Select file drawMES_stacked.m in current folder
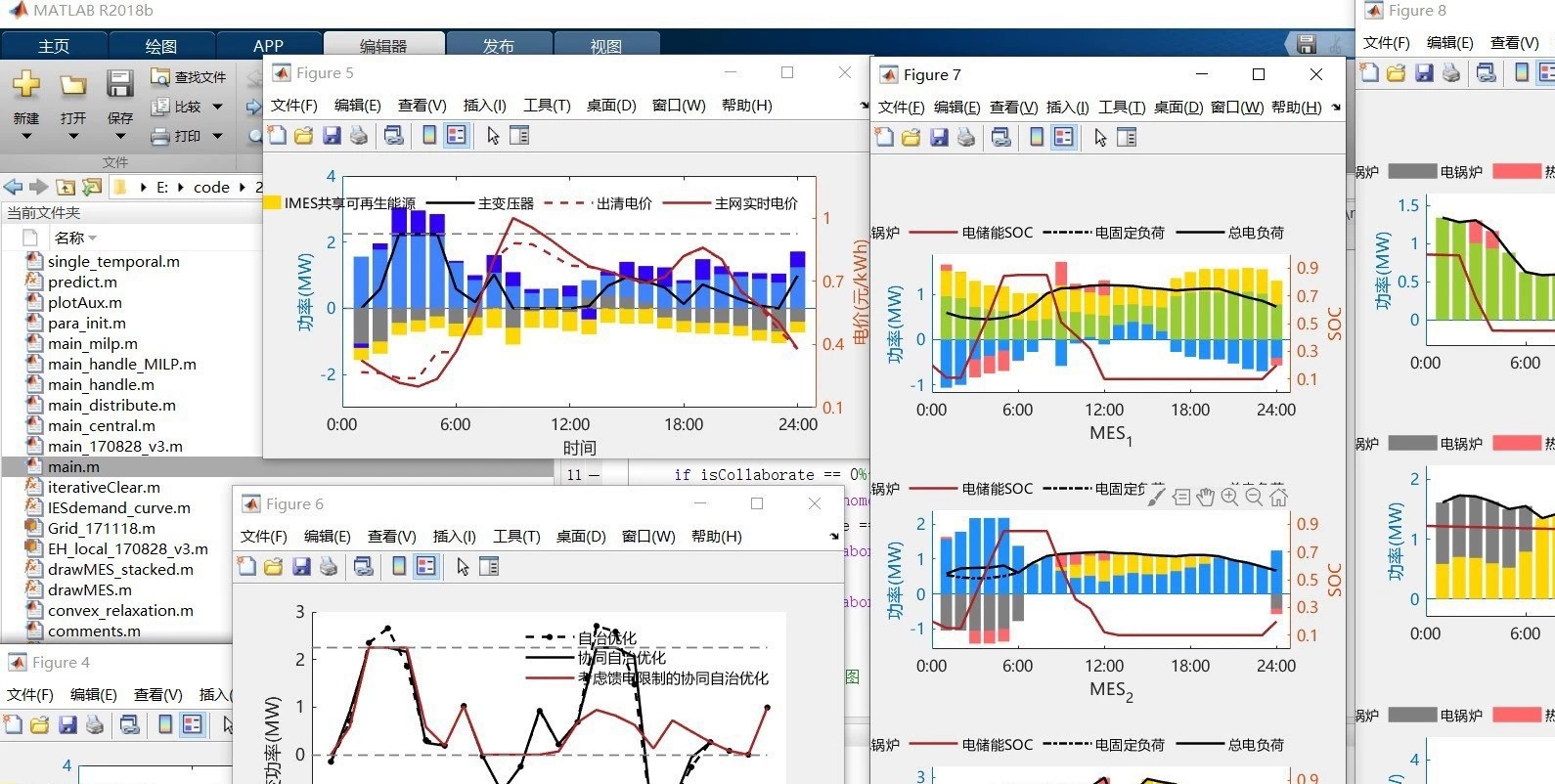The image size is (1555, 784). (120, 569)
